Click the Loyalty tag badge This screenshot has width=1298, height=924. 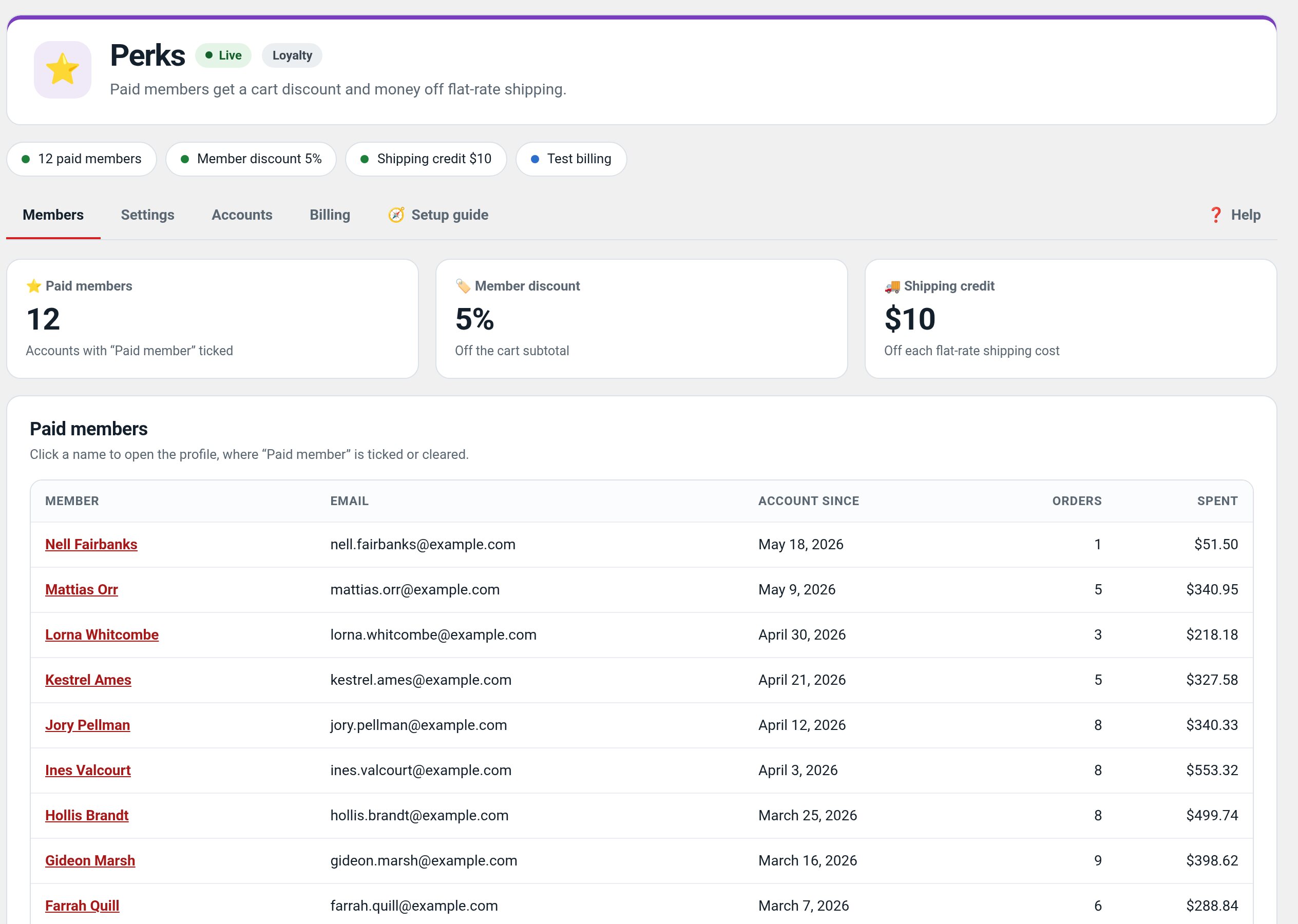292,55
